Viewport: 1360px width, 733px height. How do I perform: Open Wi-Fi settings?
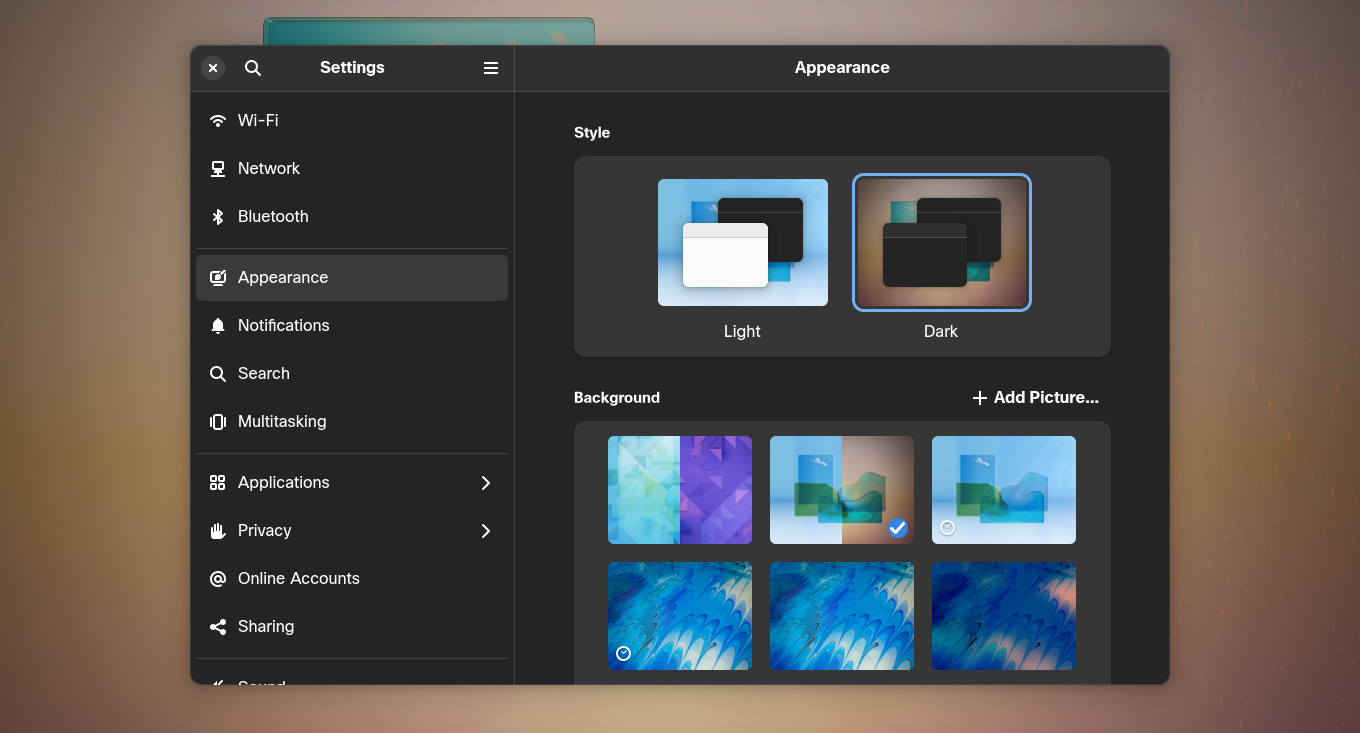click(352, 121)
